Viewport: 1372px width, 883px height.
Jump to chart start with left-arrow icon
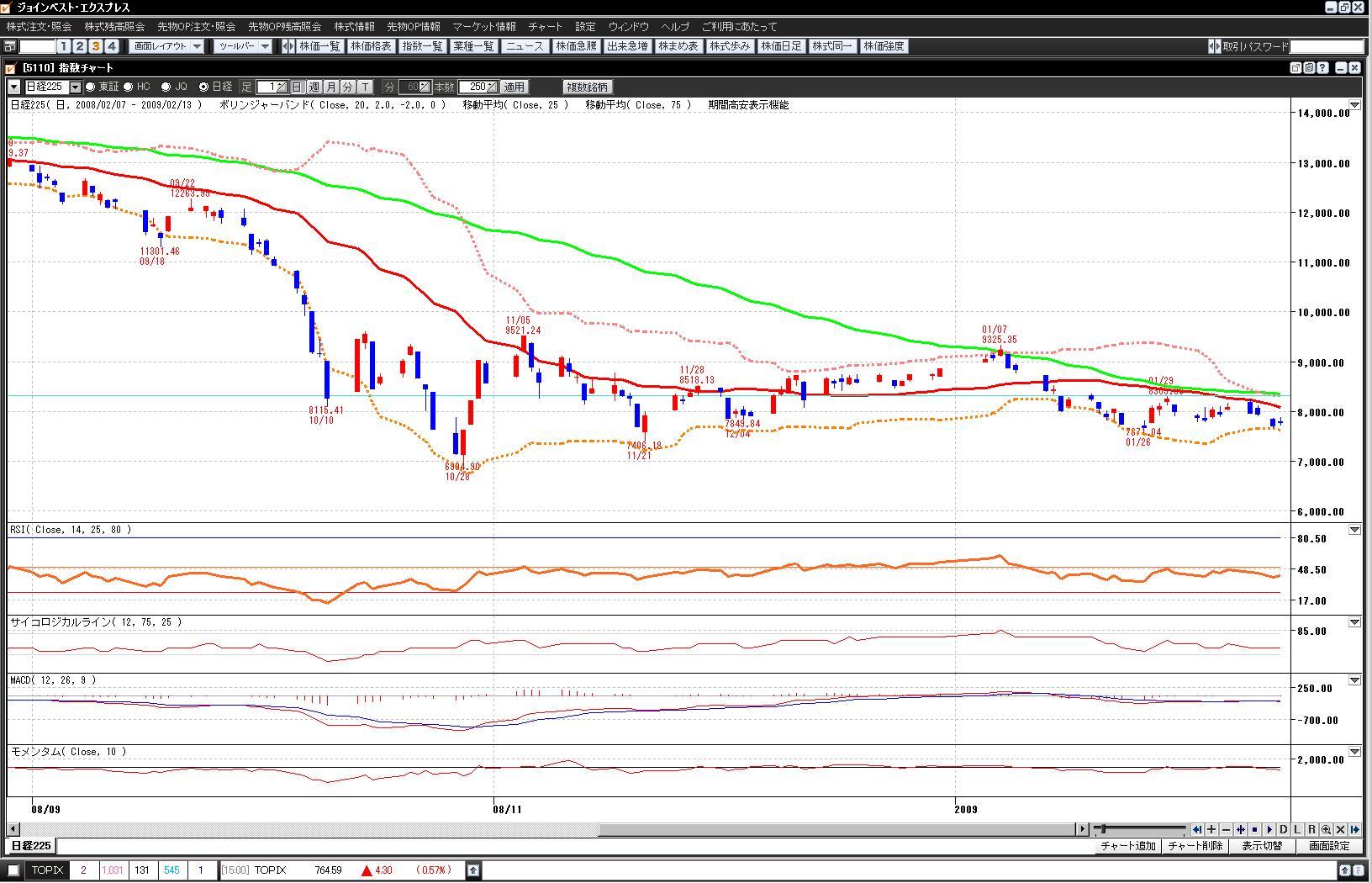pyautogui.click(x=1197, y=829)
